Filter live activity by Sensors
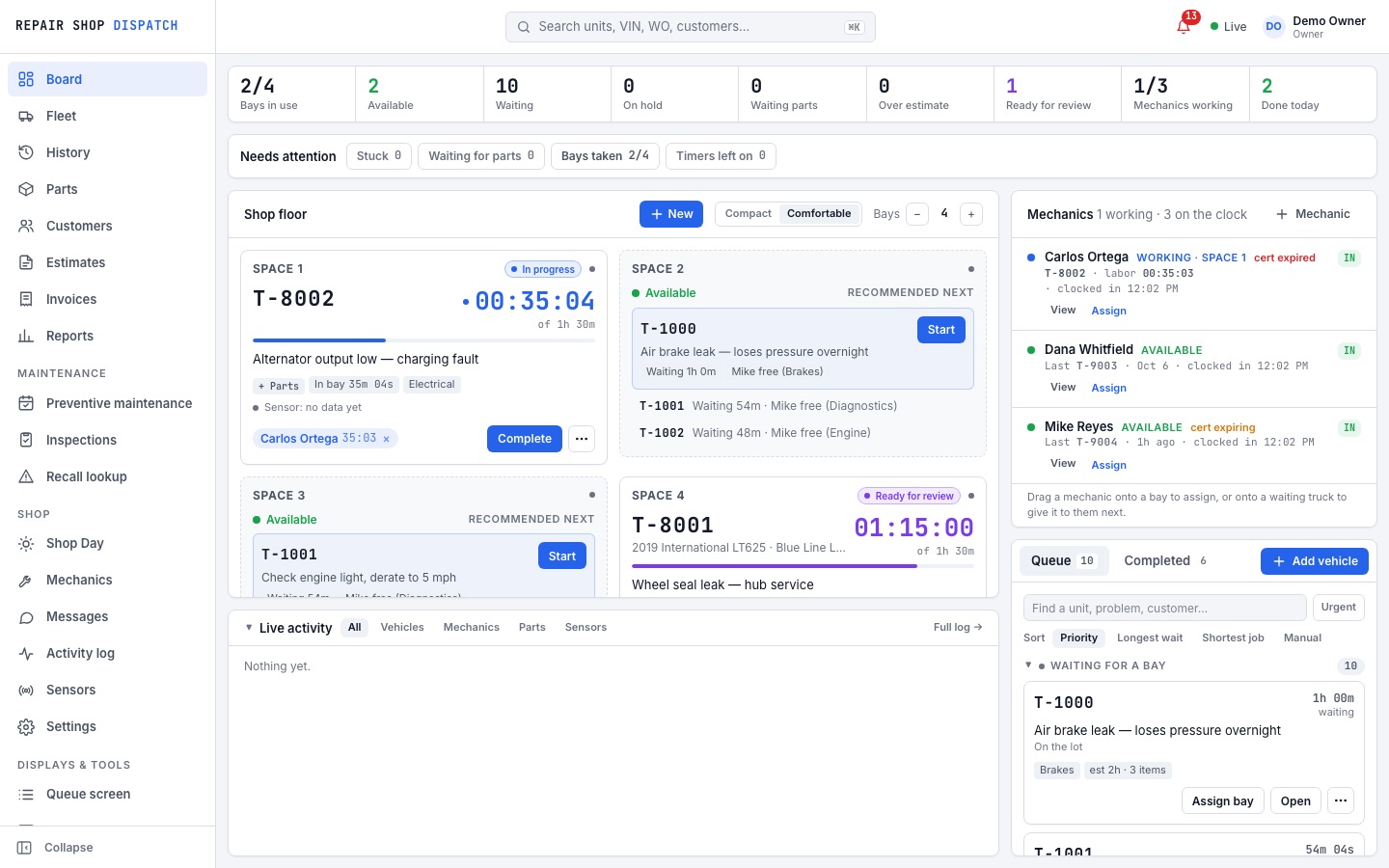 tap(586, 627)
